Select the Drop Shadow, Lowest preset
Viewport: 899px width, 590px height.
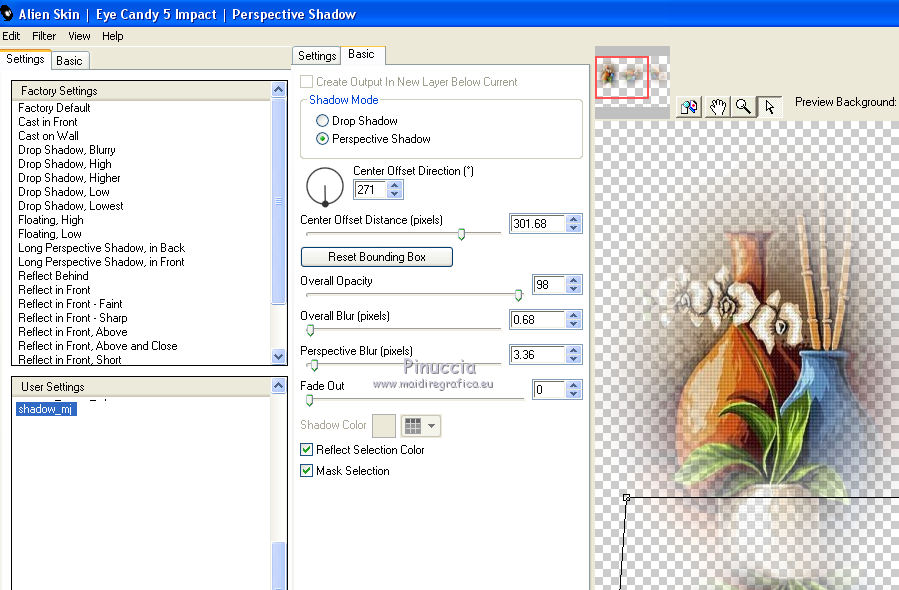click(x=71, y=206)
